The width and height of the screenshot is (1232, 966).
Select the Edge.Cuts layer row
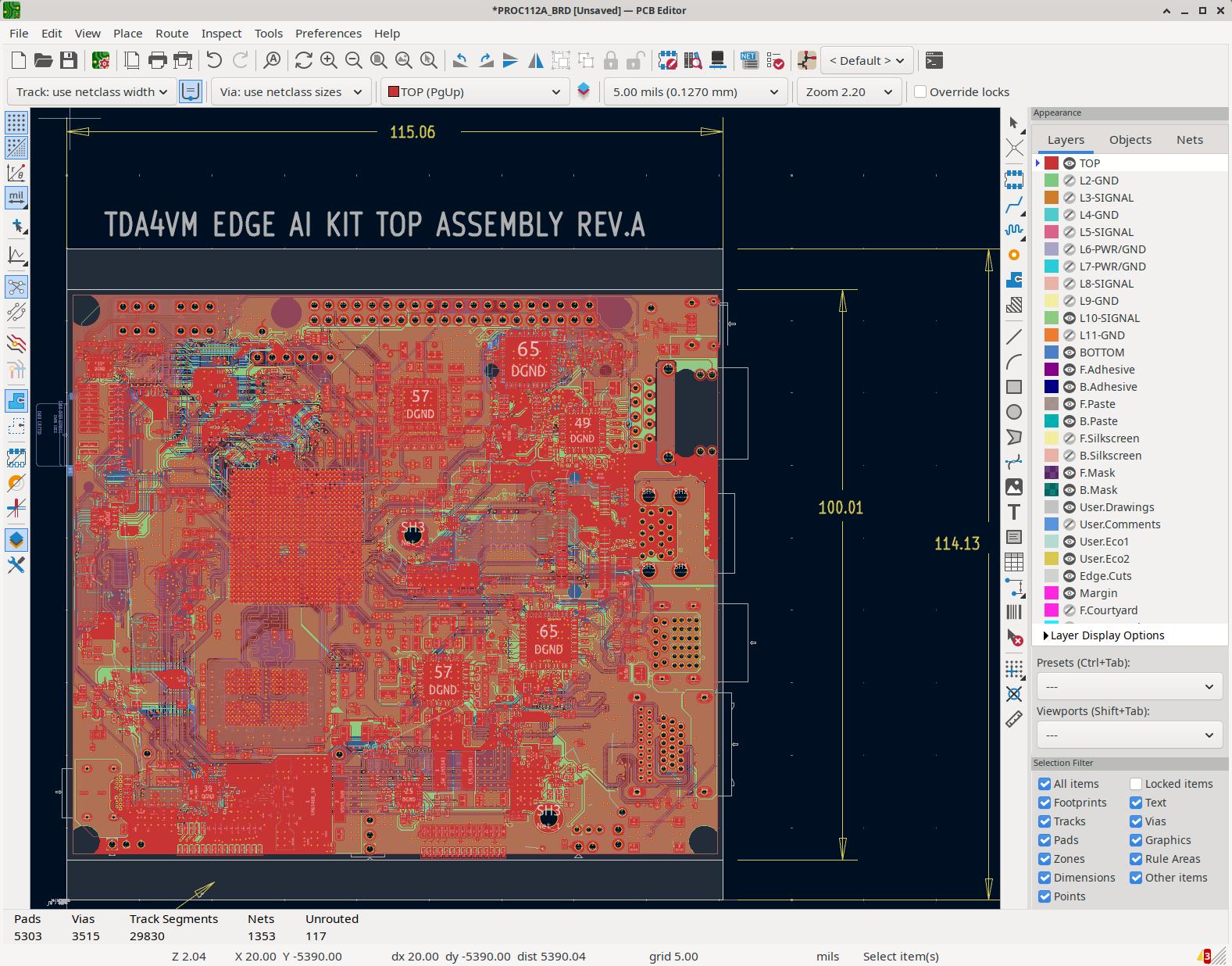[1105, 576]
